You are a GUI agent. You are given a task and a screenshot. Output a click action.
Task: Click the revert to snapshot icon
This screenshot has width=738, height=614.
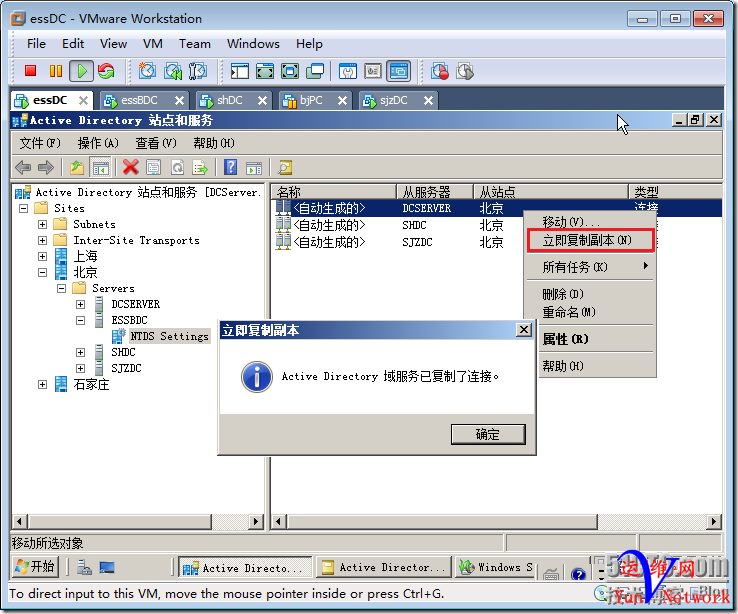coord(173,71)
